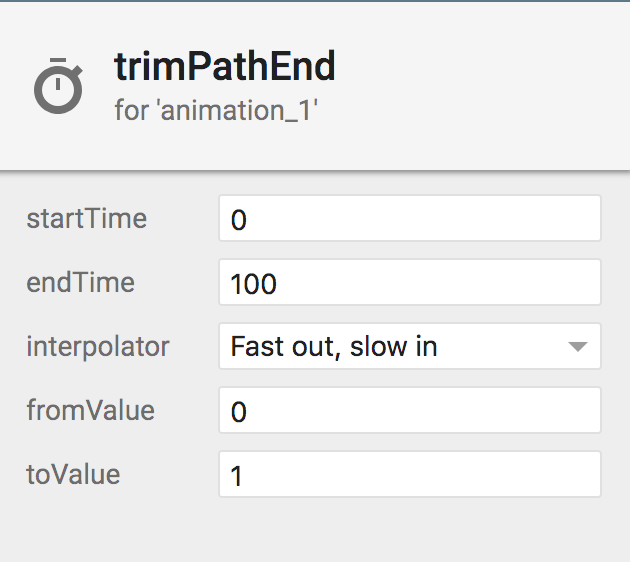This screenshot has width=630, height=562.
Task: Click the interpolator dropdown arrow
Action: coord(578,346)
